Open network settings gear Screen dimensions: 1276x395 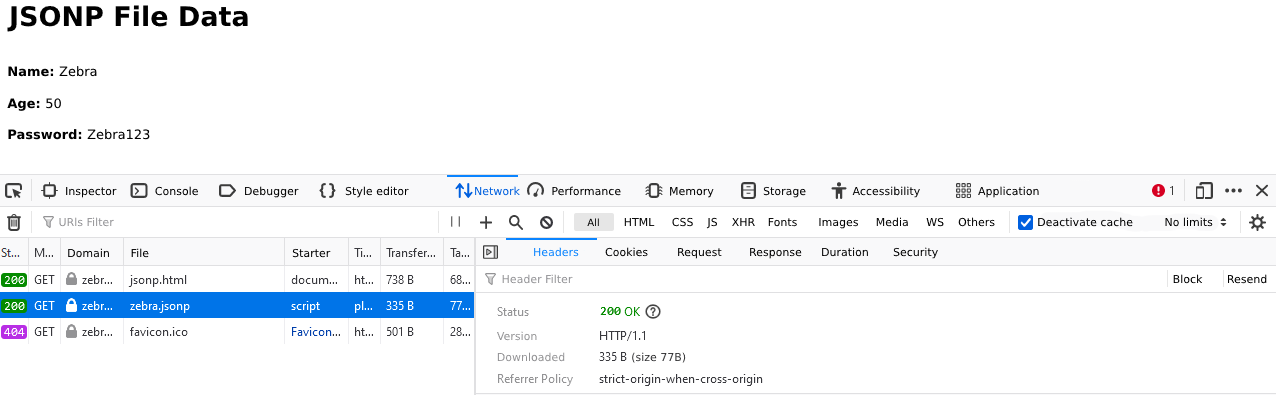tap(1258, 222)
